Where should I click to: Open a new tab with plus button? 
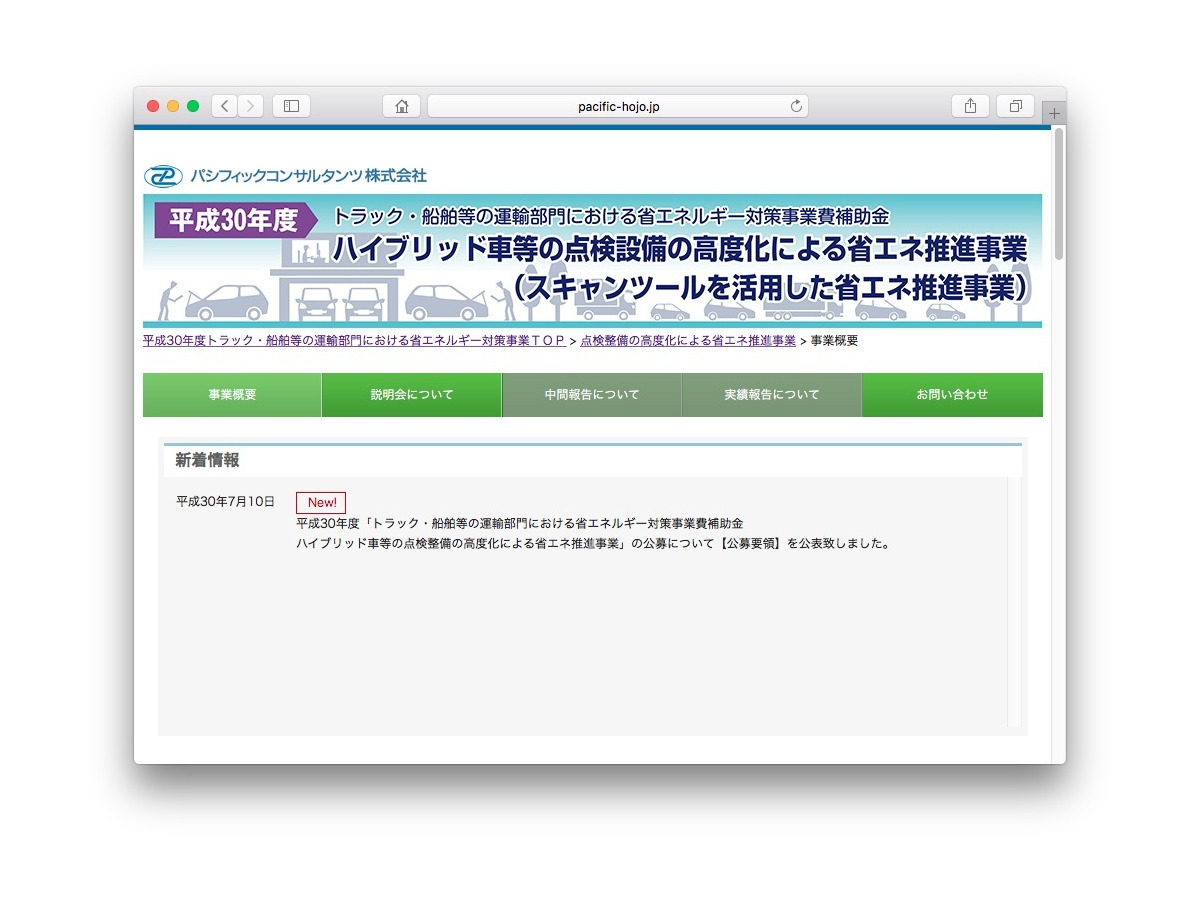point(1054,114)
